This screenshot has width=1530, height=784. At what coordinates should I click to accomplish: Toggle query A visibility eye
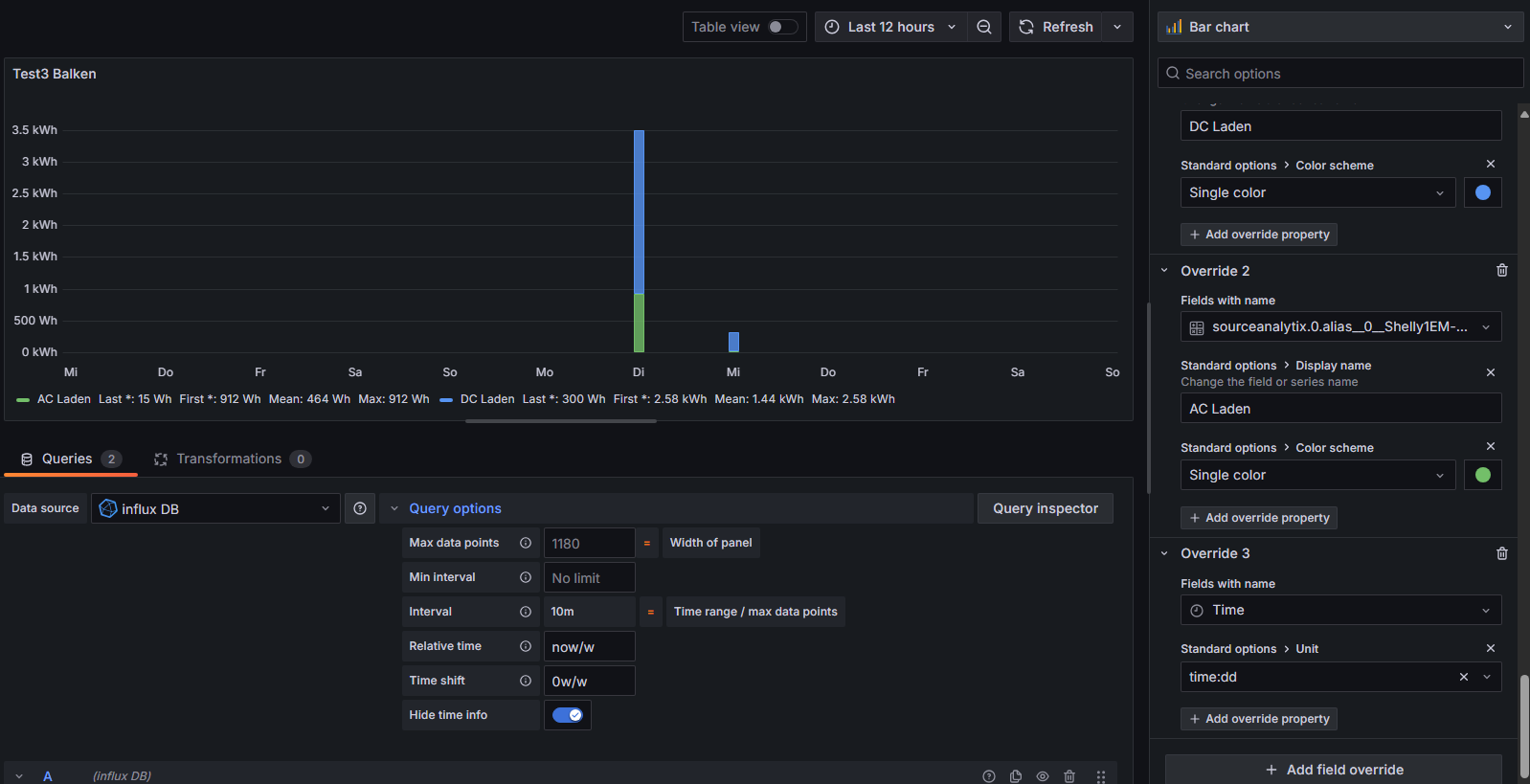1043,776
